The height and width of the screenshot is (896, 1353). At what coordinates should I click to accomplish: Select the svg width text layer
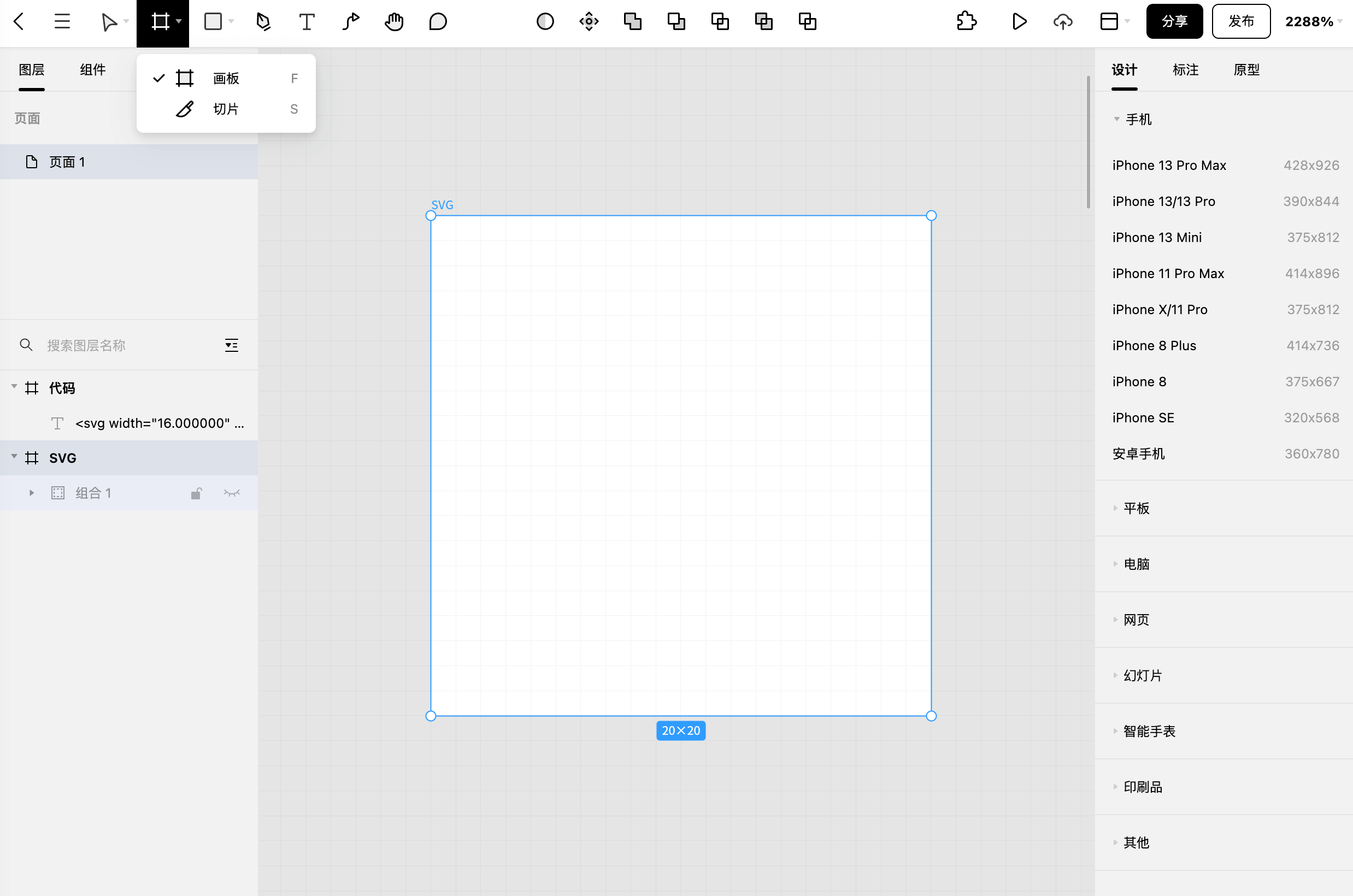pyautogui.click(x=129, y=423)
